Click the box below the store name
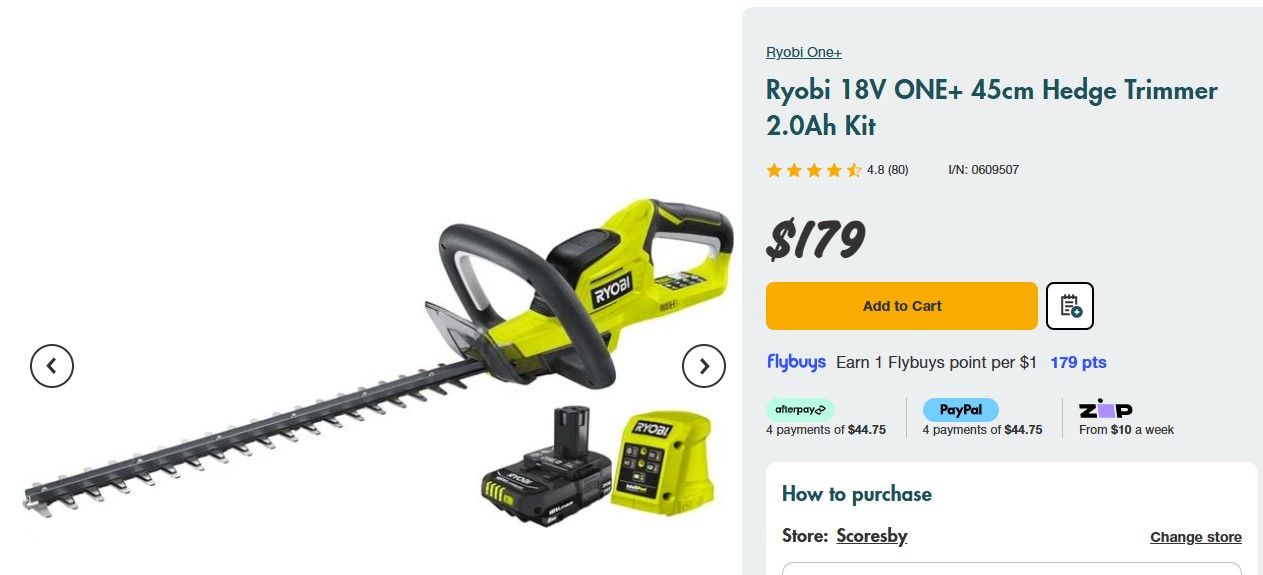 pos(1012,569)
